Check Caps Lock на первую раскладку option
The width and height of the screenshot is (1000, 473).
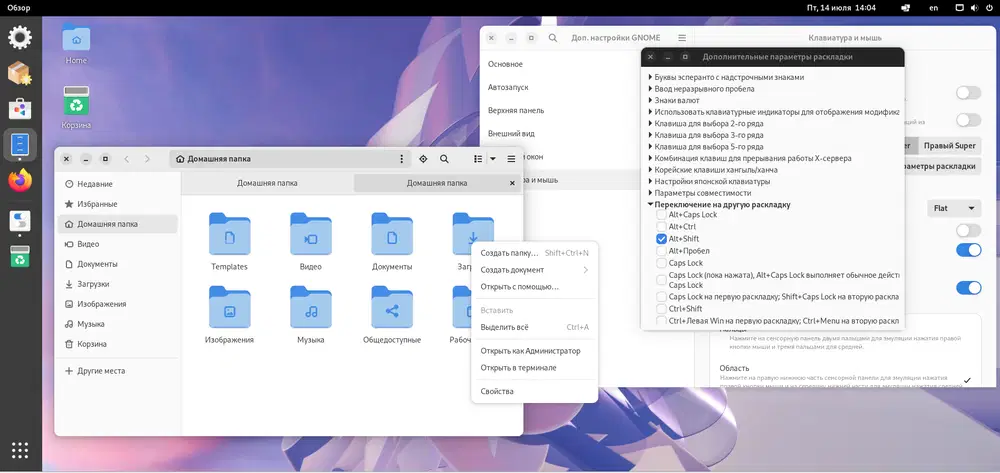tap(661, 297)
